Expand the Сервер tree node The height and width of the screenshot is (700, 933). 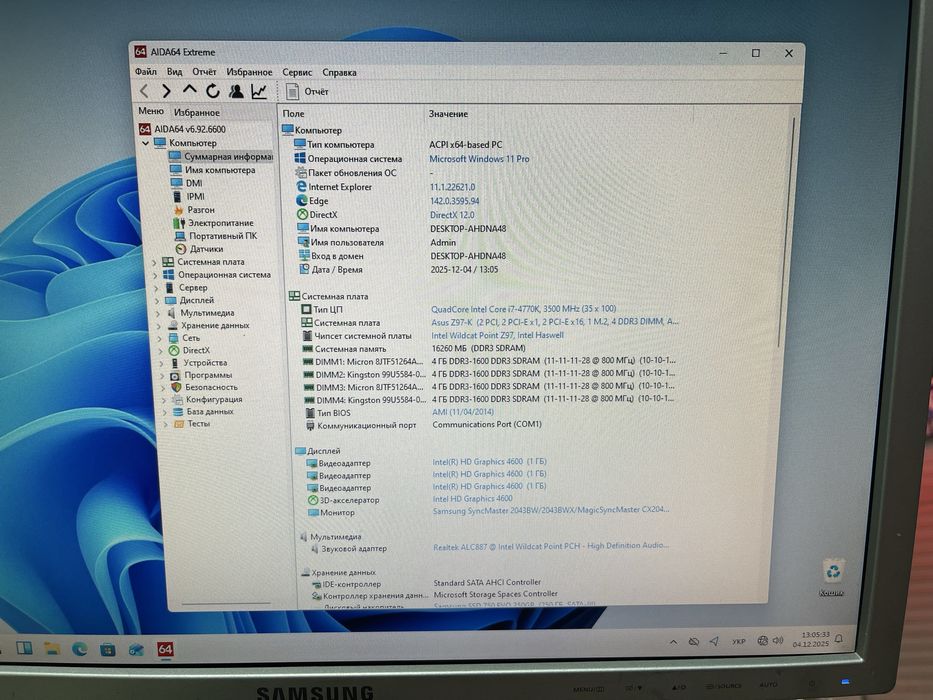pos(156,288)
